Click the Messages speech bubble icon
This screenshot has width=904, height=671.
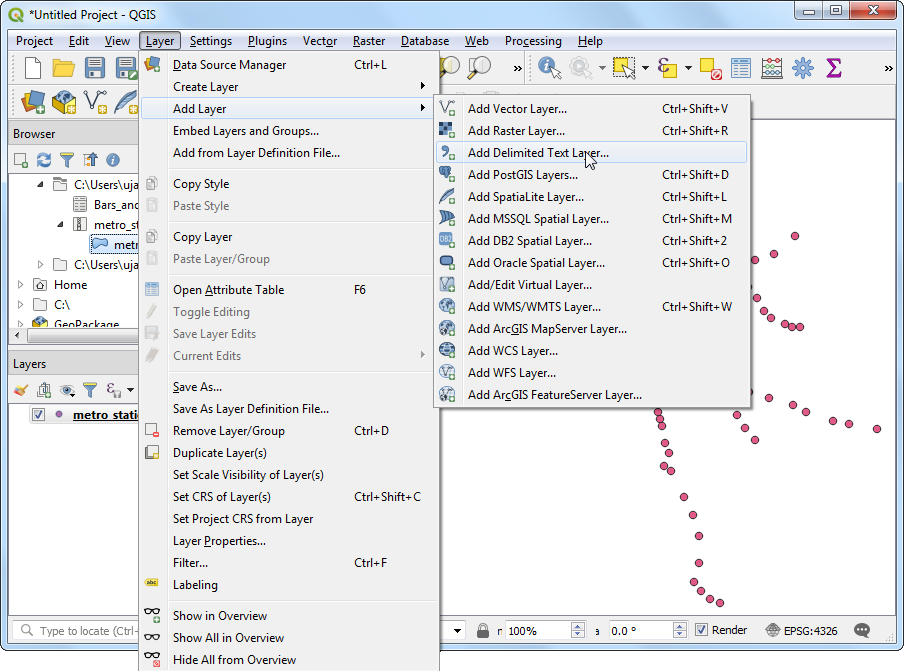click(862, 631)
